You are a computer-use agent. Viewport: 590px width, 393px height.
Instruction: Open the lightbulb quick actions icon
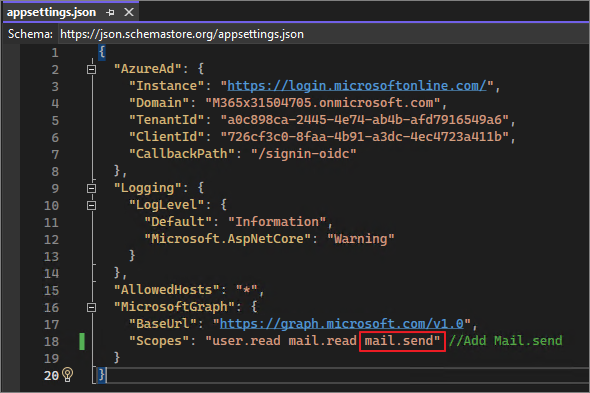click(68, 375)
